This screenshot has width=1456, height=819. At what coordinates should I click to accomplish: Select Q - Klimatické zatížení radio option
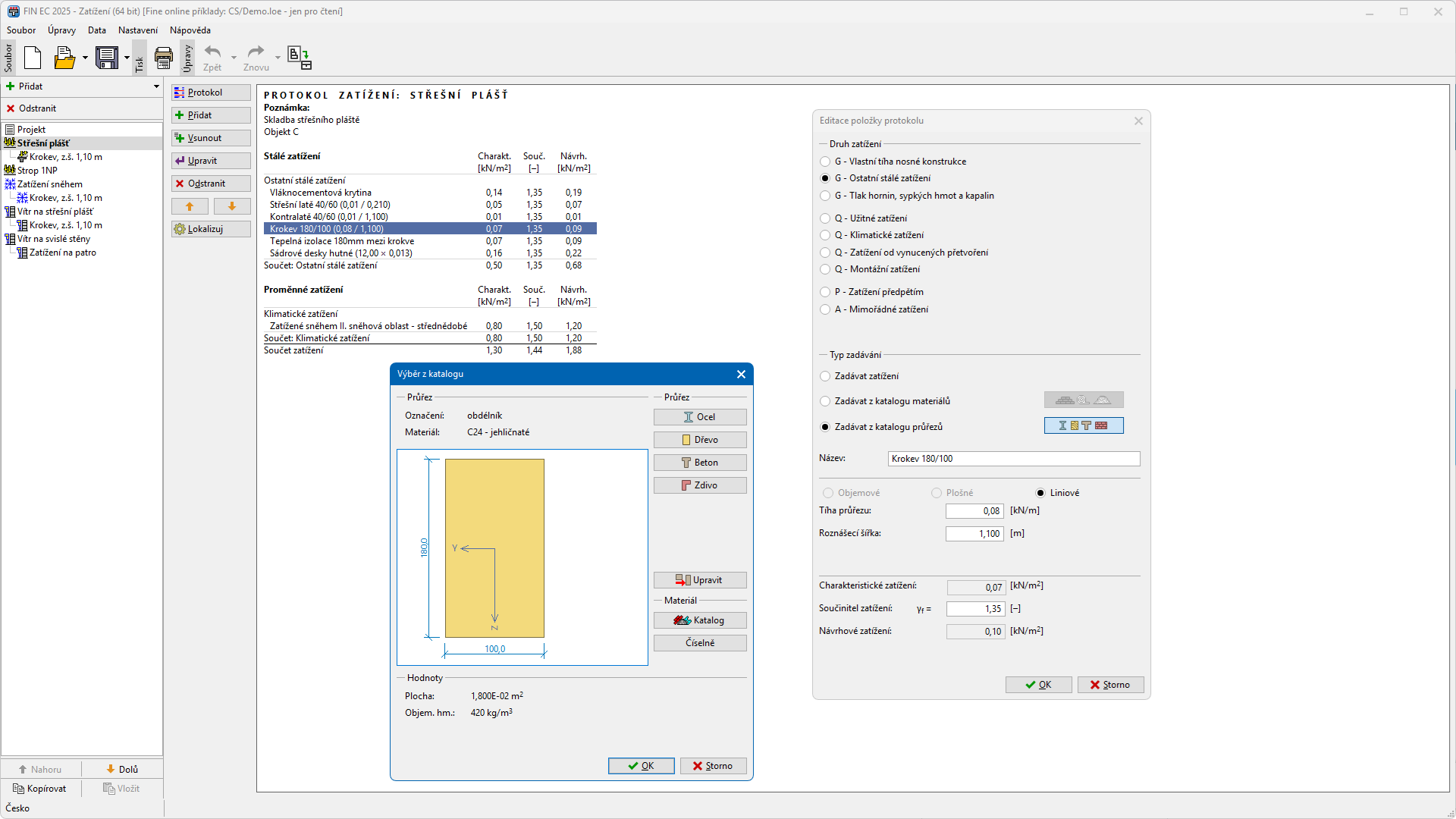825,235
